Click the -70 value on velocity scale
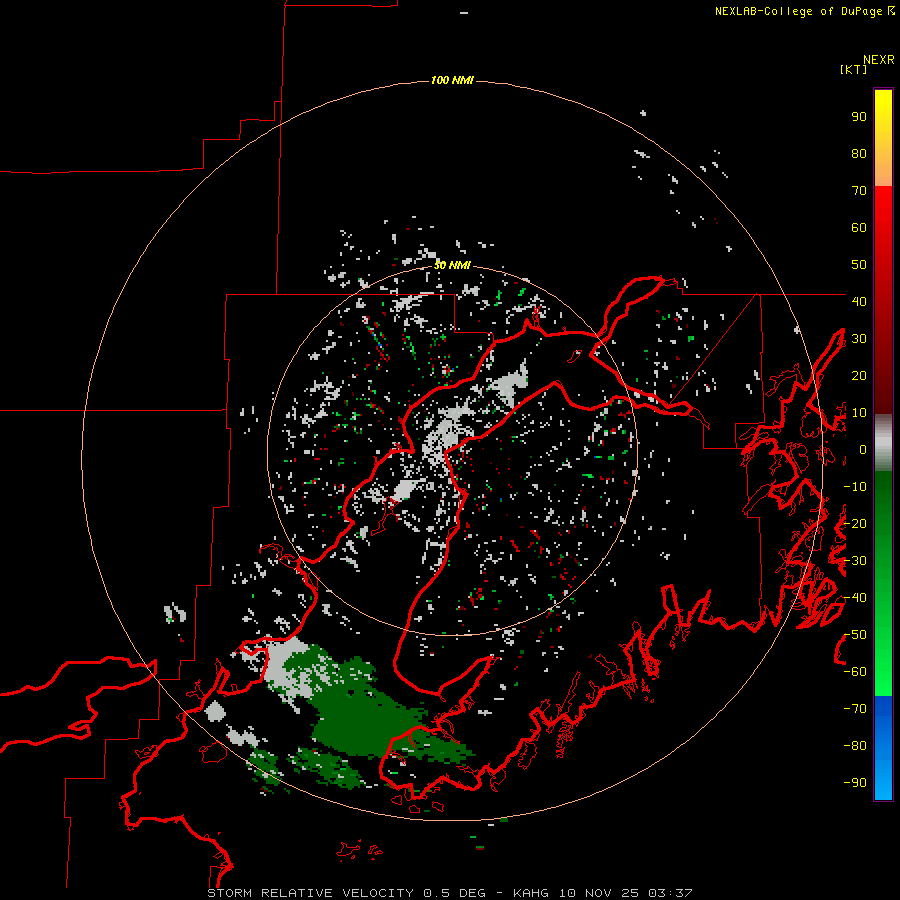This screenshot has height=900, width=900. [855, 709]
